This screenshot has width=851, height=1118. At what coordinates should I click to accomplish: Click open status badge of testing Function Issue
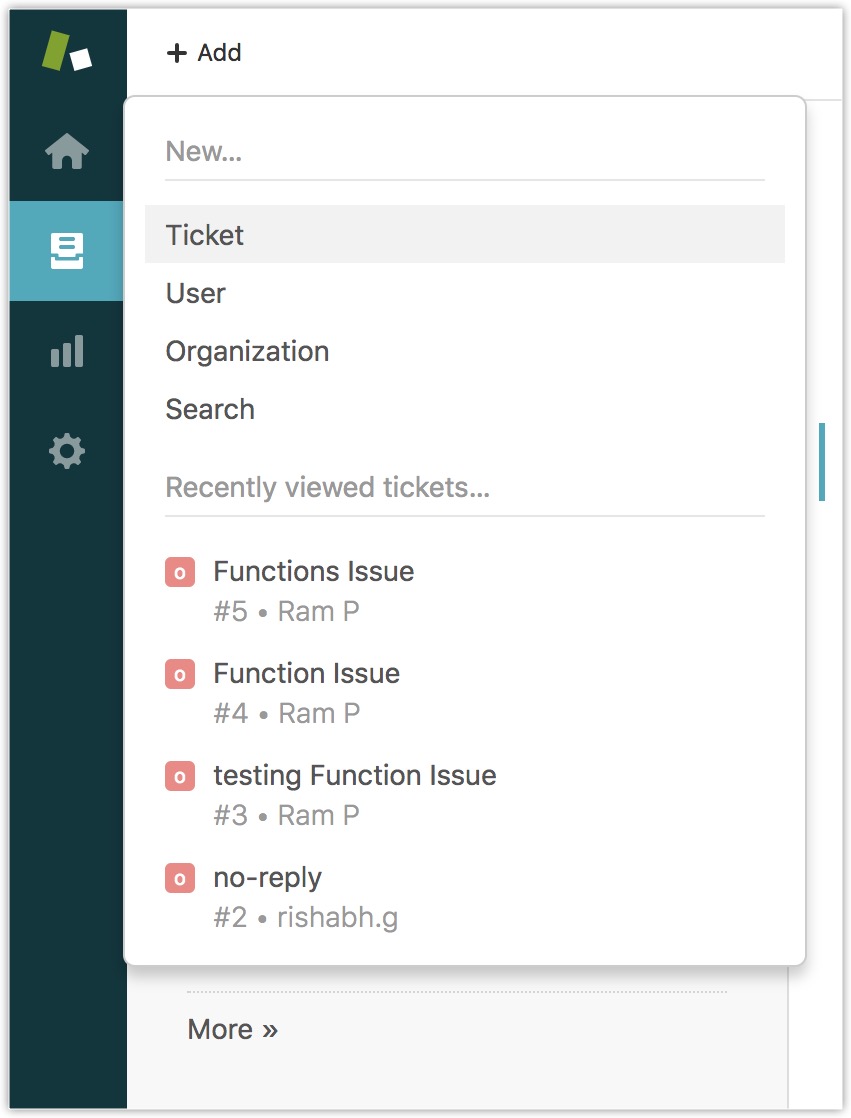click(180, 776)
